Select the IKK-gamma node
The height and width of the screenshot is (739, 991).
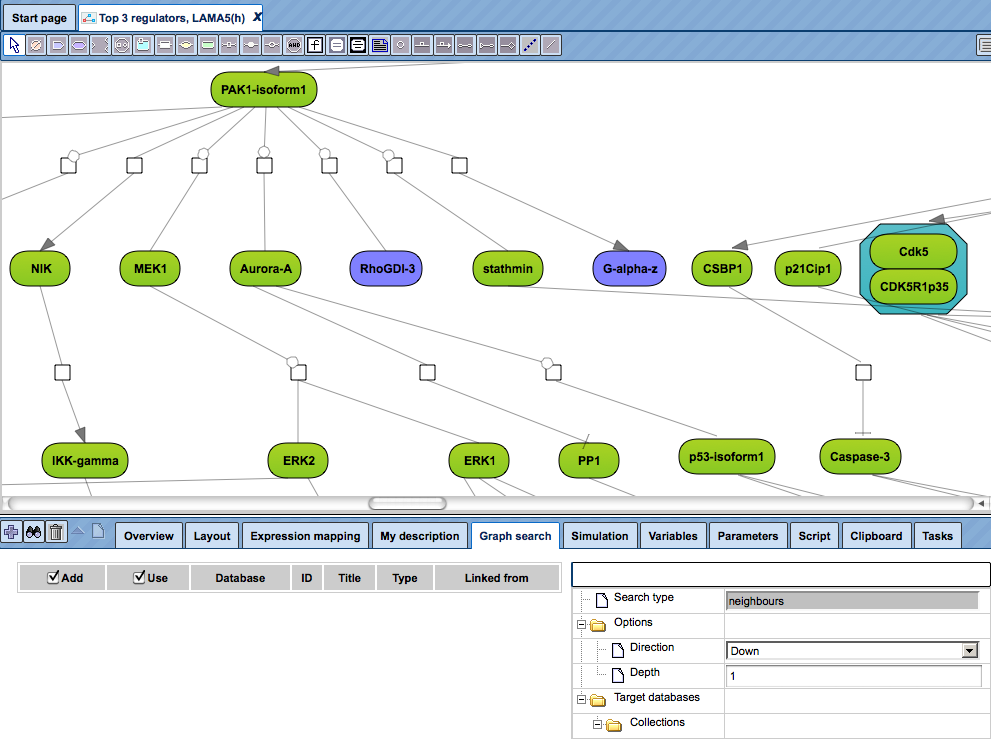tap(85, 460)
